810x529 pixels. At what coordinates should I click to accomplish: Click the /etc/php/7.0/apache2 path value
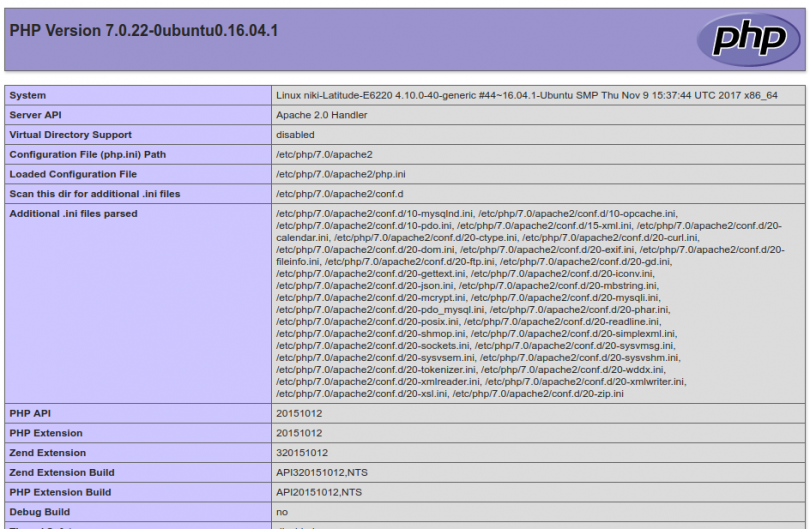324,155
